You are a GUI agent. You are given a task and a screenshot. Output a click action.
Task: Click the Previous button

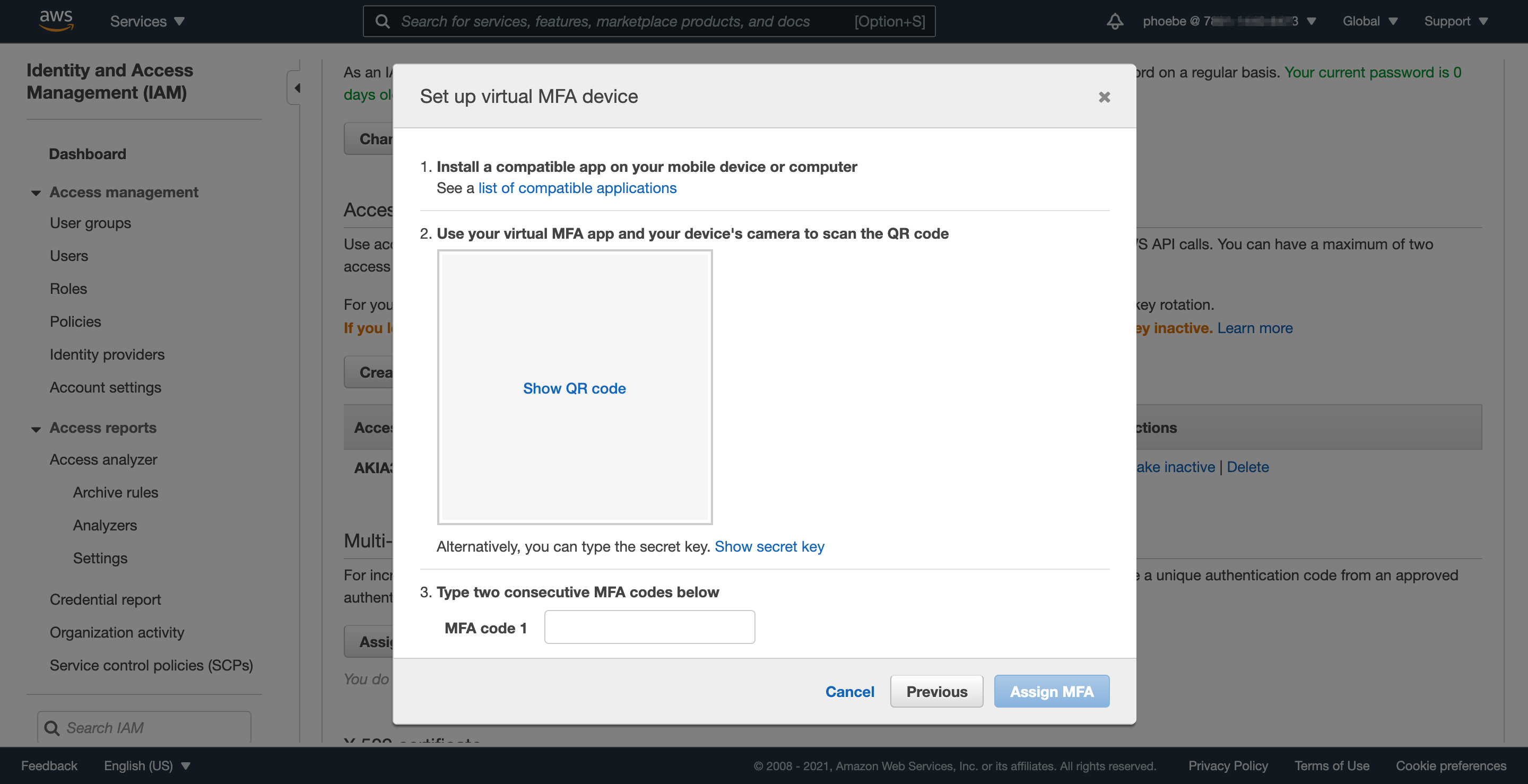click(936, 692)
